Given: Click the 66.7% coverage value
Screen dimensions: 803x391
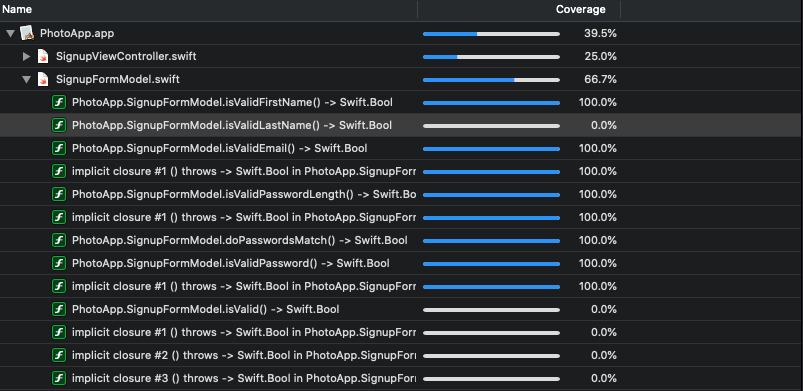Looking at the screenshot, I should point(600,79).
